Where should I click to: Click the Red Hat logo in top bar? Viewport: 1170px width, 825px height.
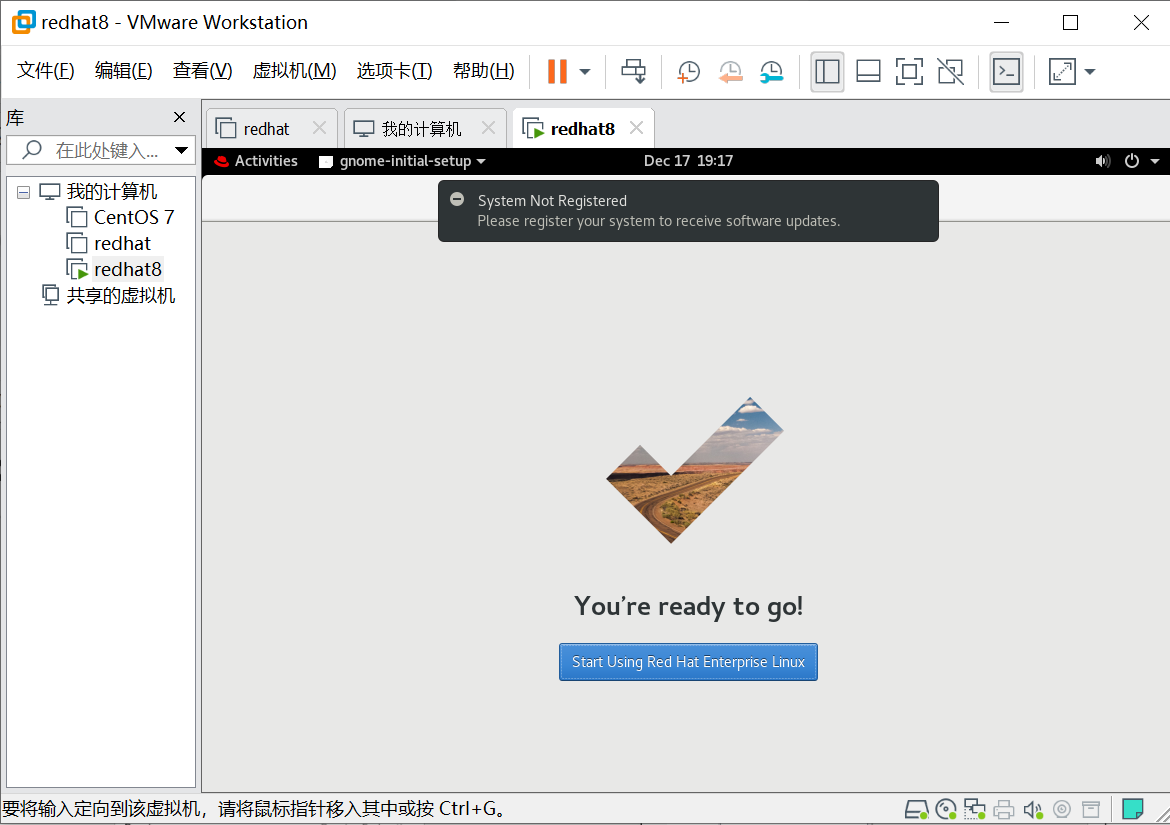click(221, 161)
